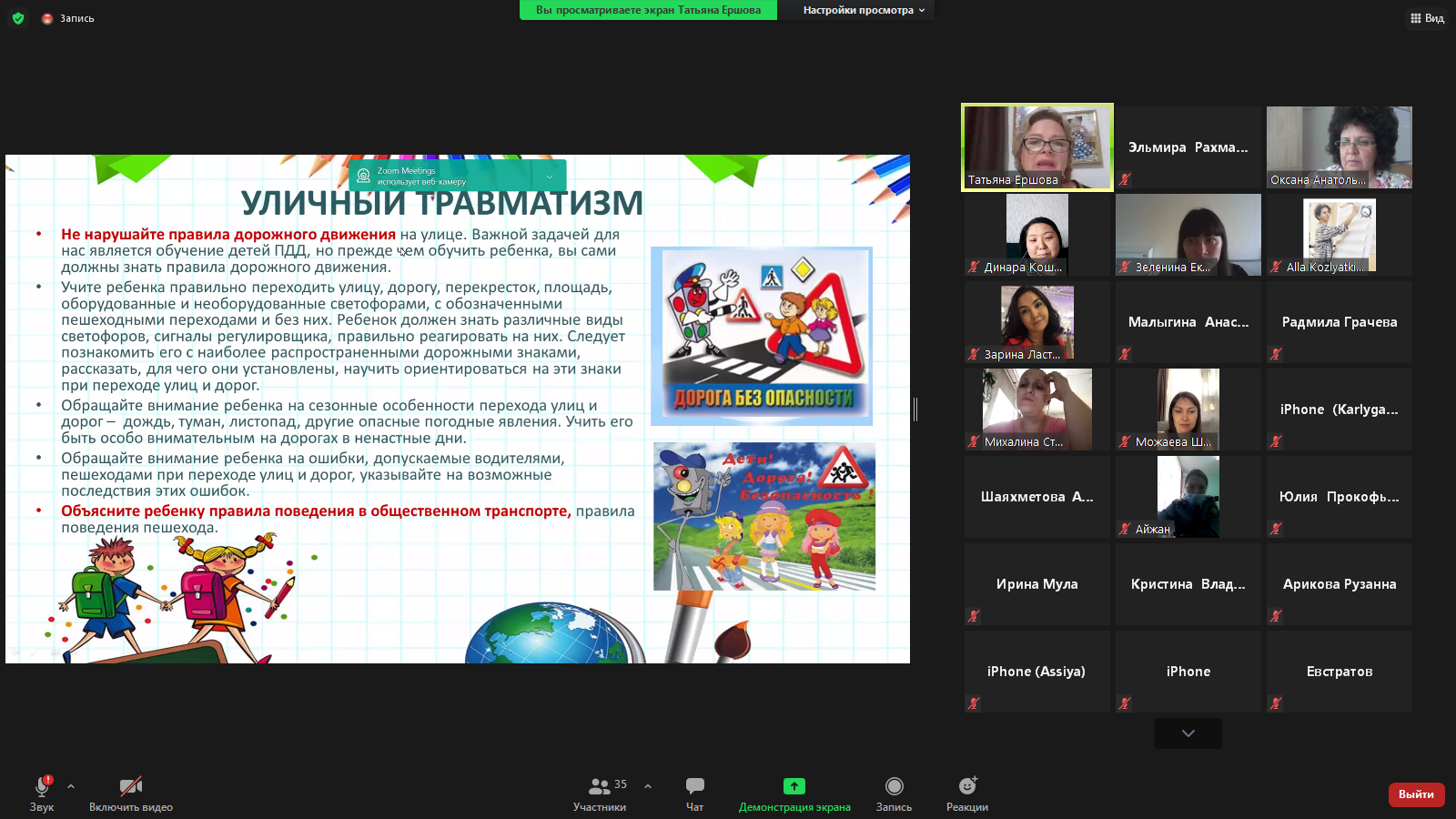Show more participants with down chevron

[1188, 733]
